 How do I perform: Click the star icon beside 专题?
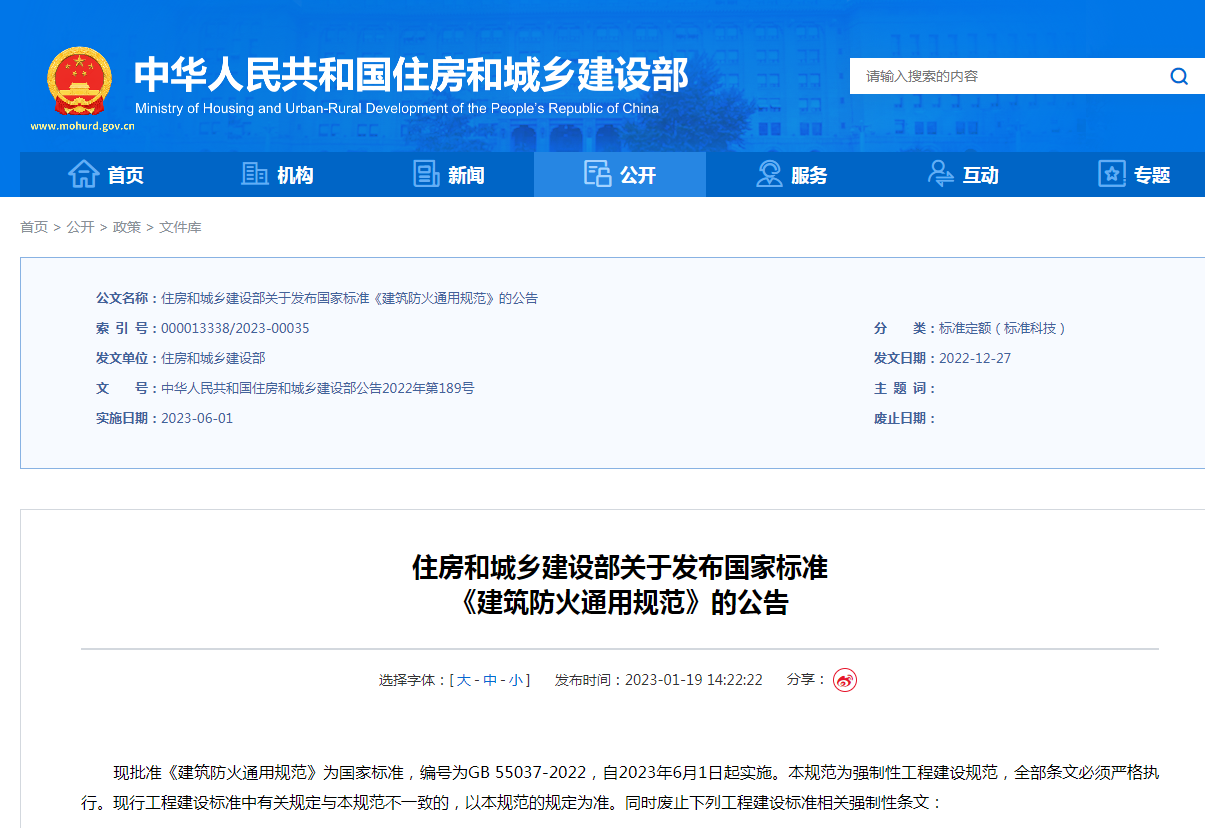[x=1112, y=174]
